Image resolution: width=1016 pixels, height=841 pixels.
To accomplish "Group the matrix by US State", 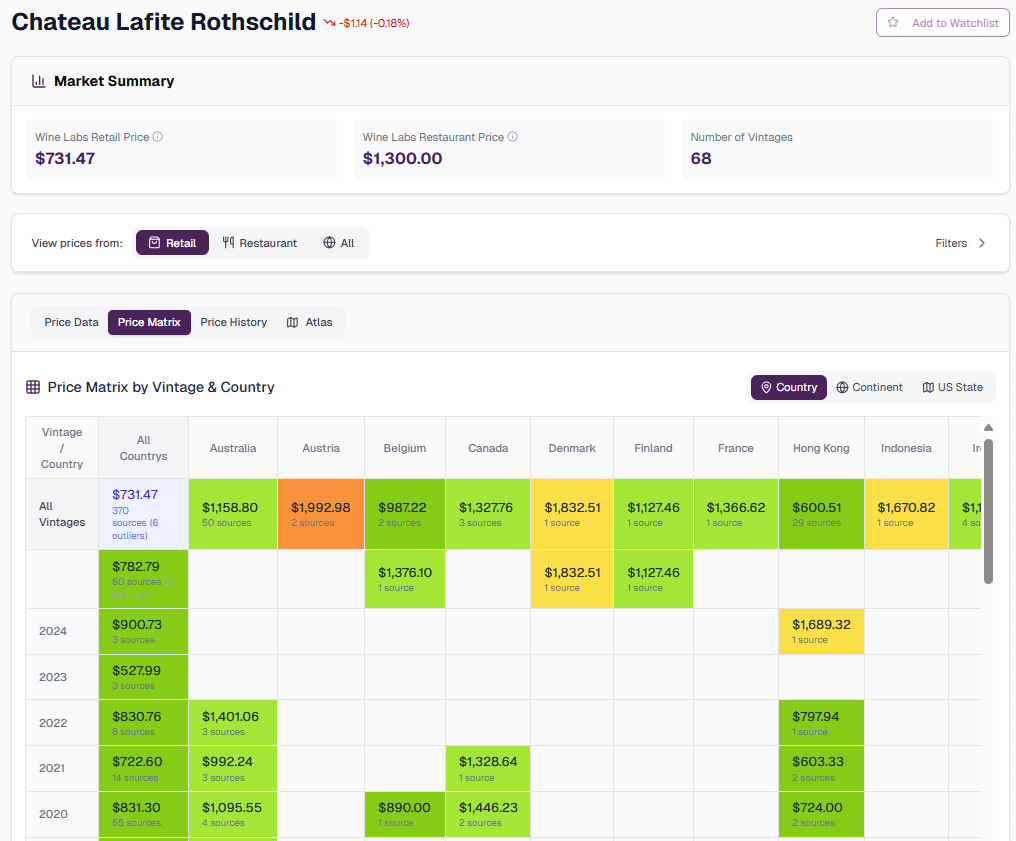I will click(952, 387).
